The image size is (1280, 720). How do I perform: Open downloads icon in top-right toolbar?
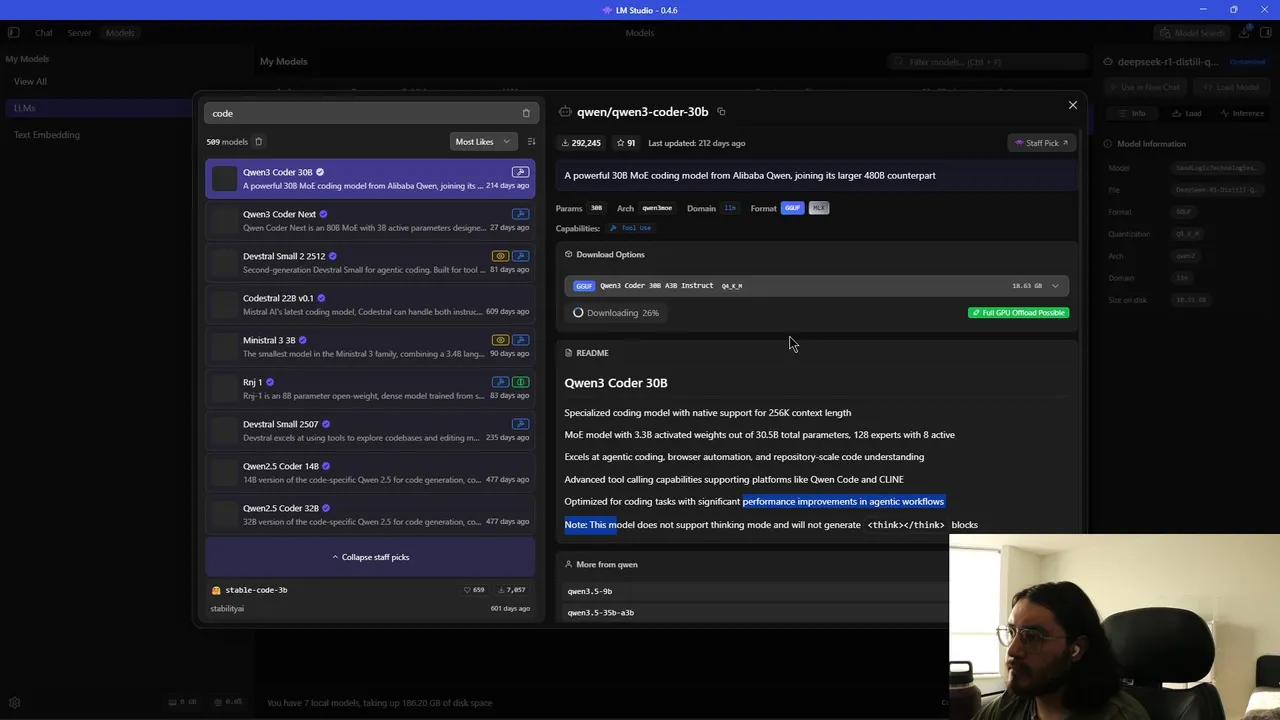click(1244, 33)
